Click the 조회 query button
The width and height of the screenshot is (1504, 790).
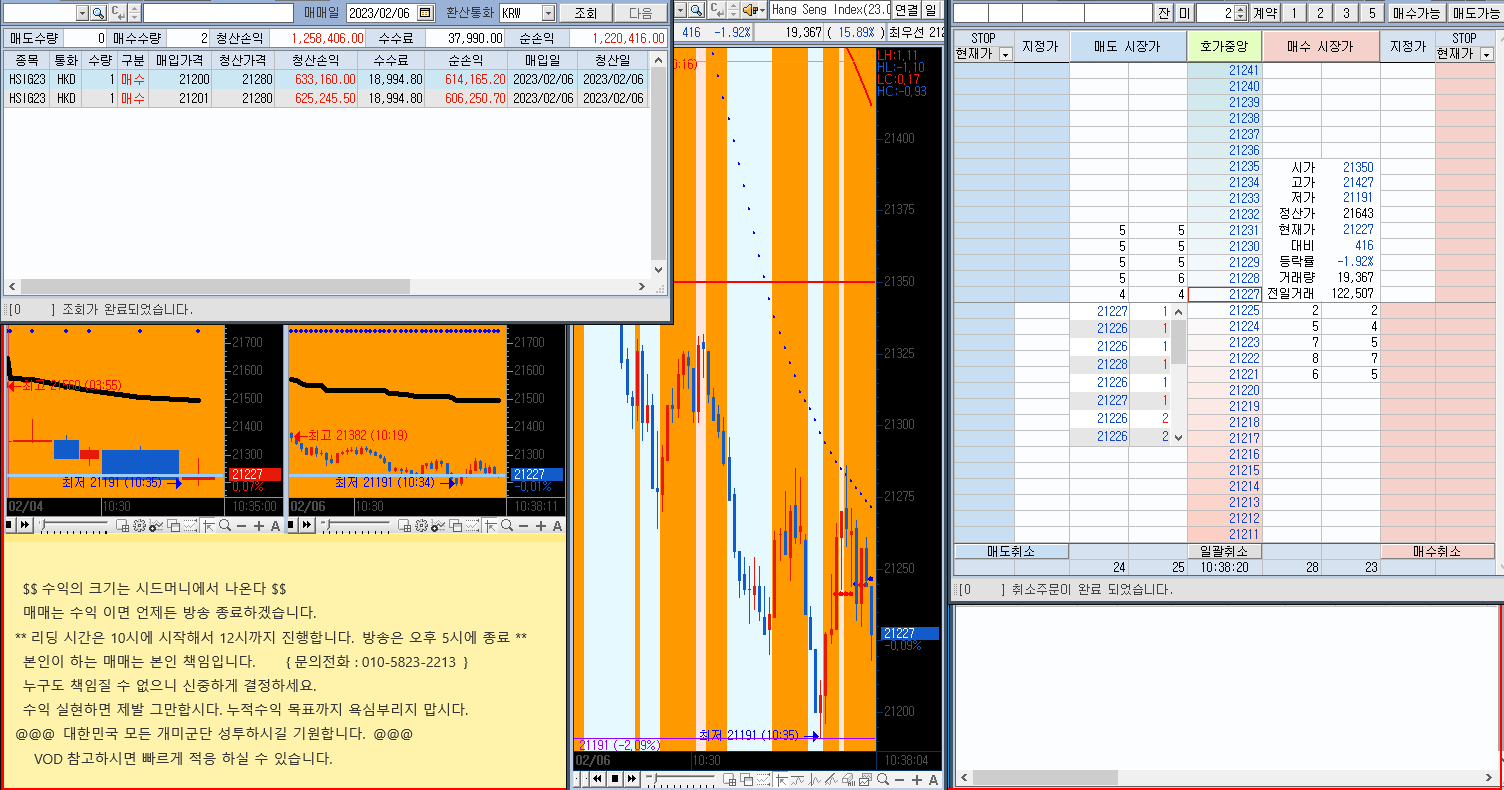coord(585,13)
